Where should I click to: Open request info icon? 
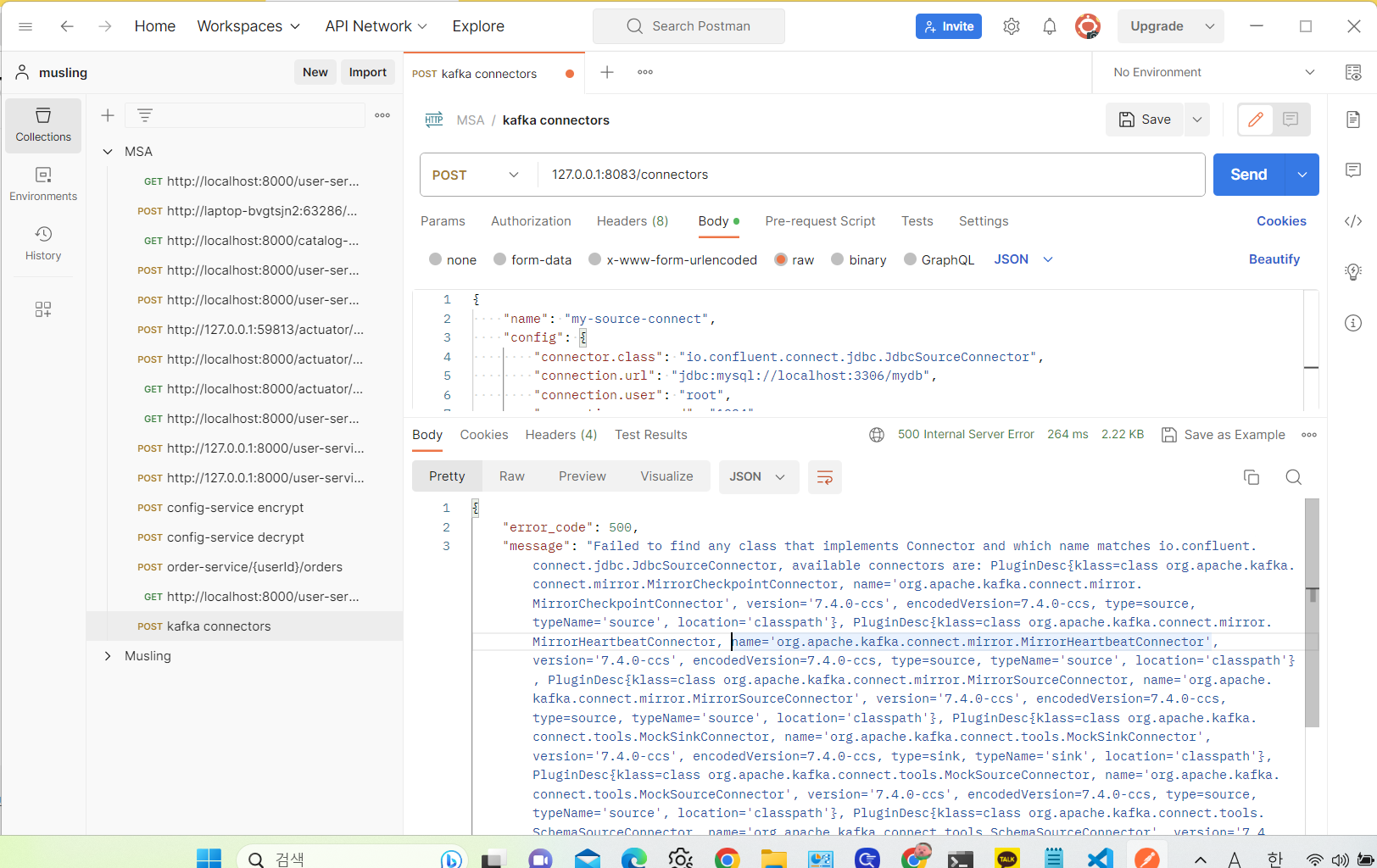tap(1353, 323)
